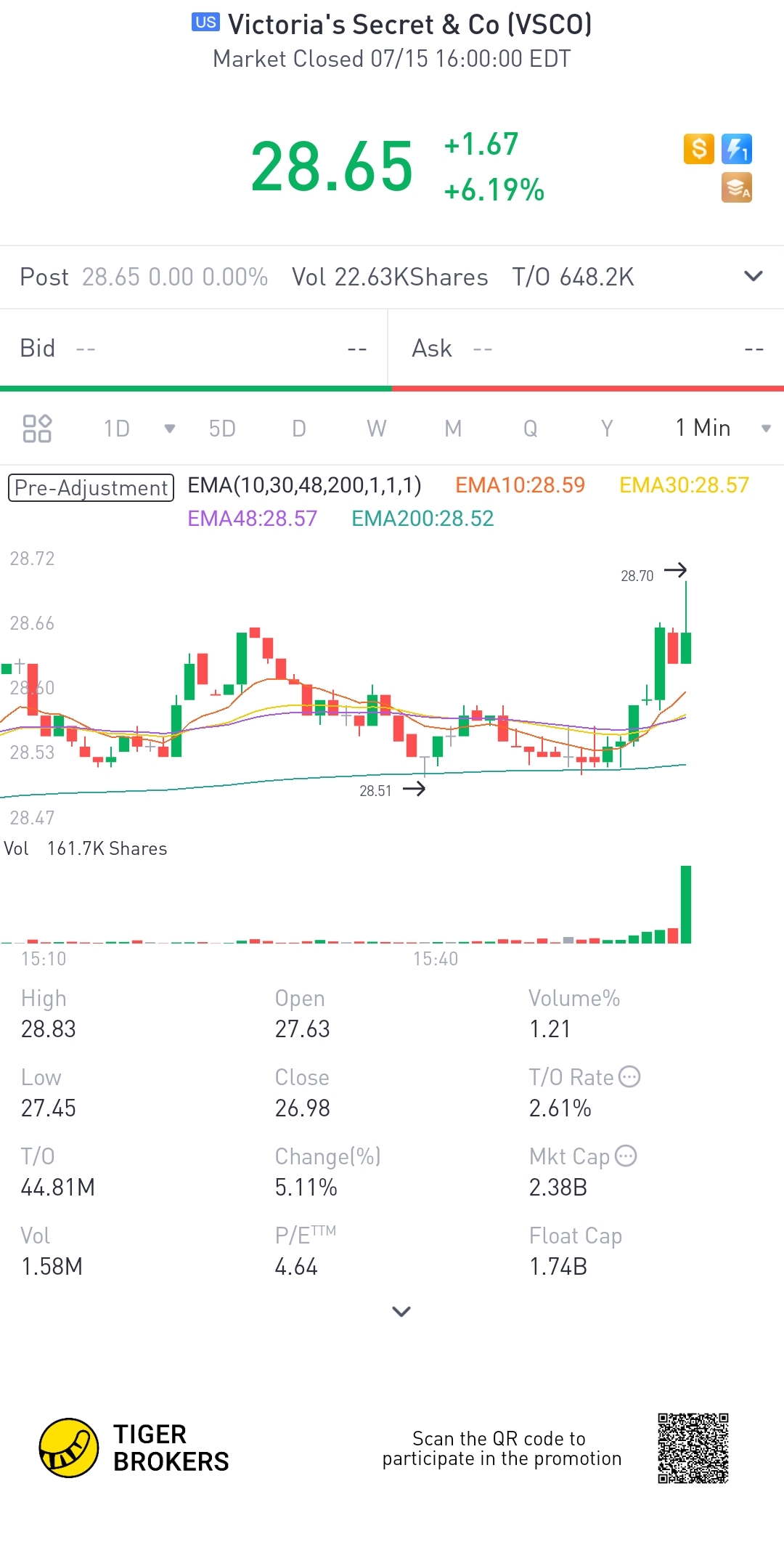784x1558 pixels.
Task: Switch to the Y yearly chart tab
Action: point(607,429)
